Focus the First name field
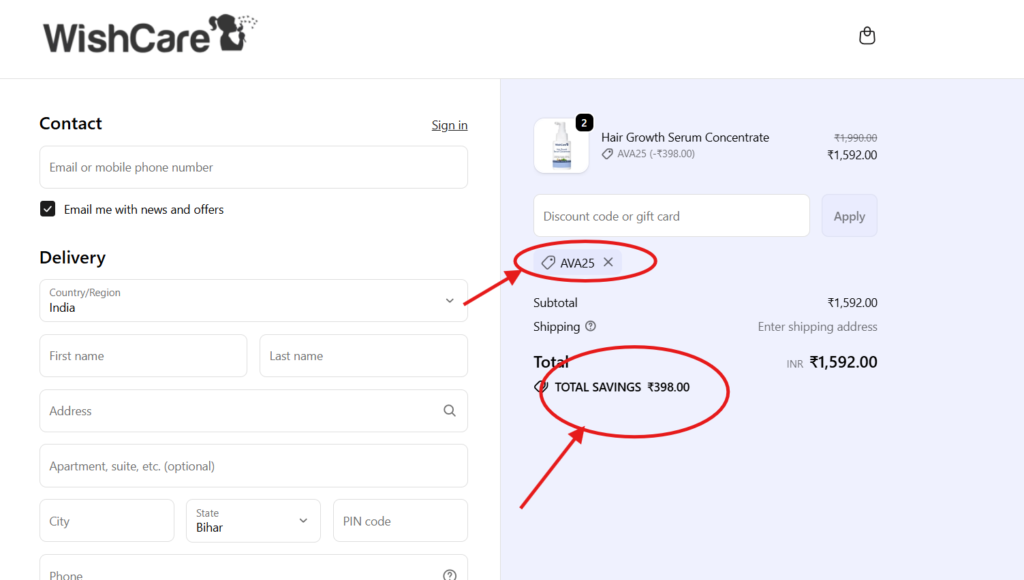Image resolution: width=1024 pixels, height=580 pixels. pos(143,355)
